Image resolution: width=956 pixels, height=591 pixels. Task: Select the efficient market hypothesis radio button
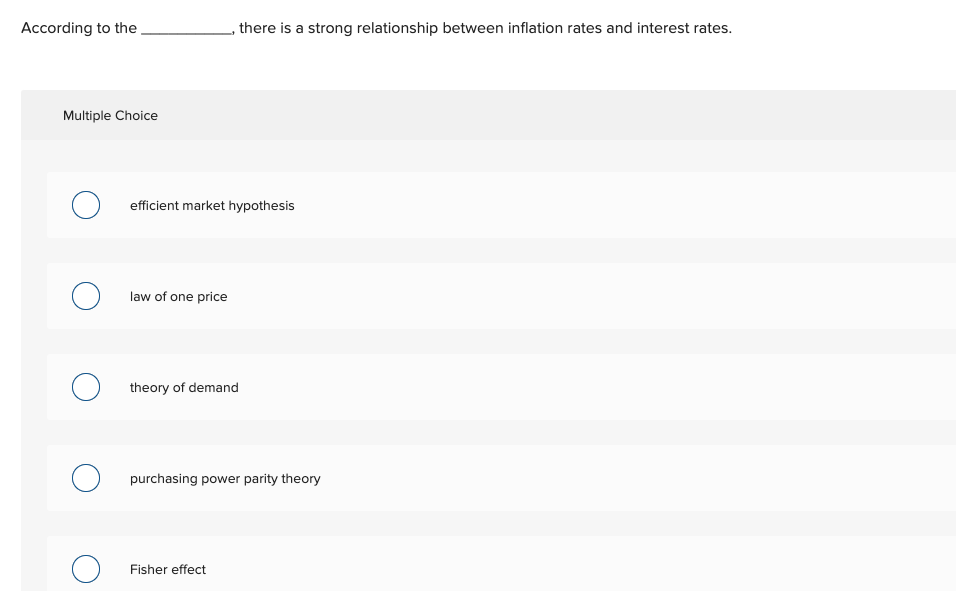[x=86, y=204]
